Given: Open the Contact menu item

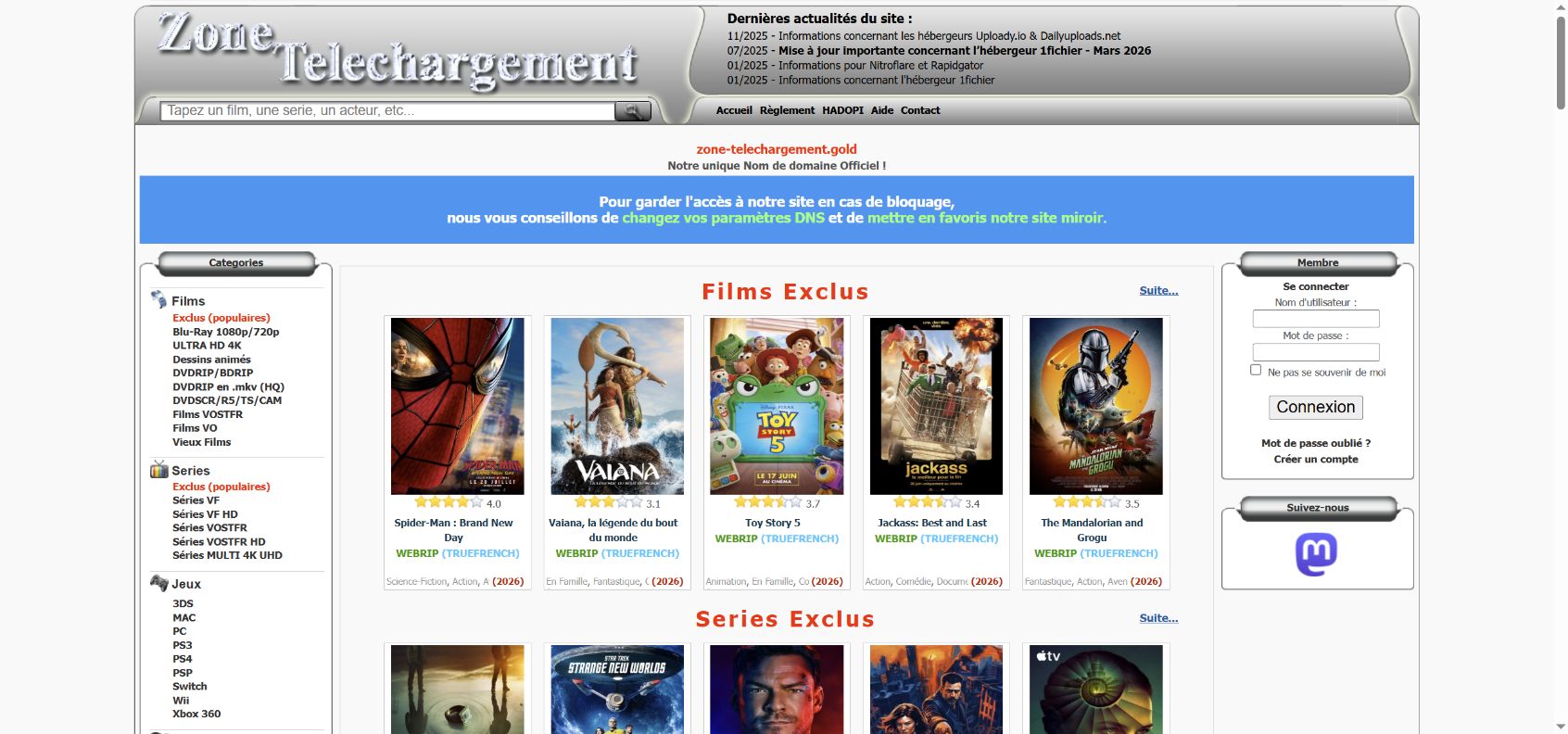Looking at the screenshot, I should coord(920,110).
